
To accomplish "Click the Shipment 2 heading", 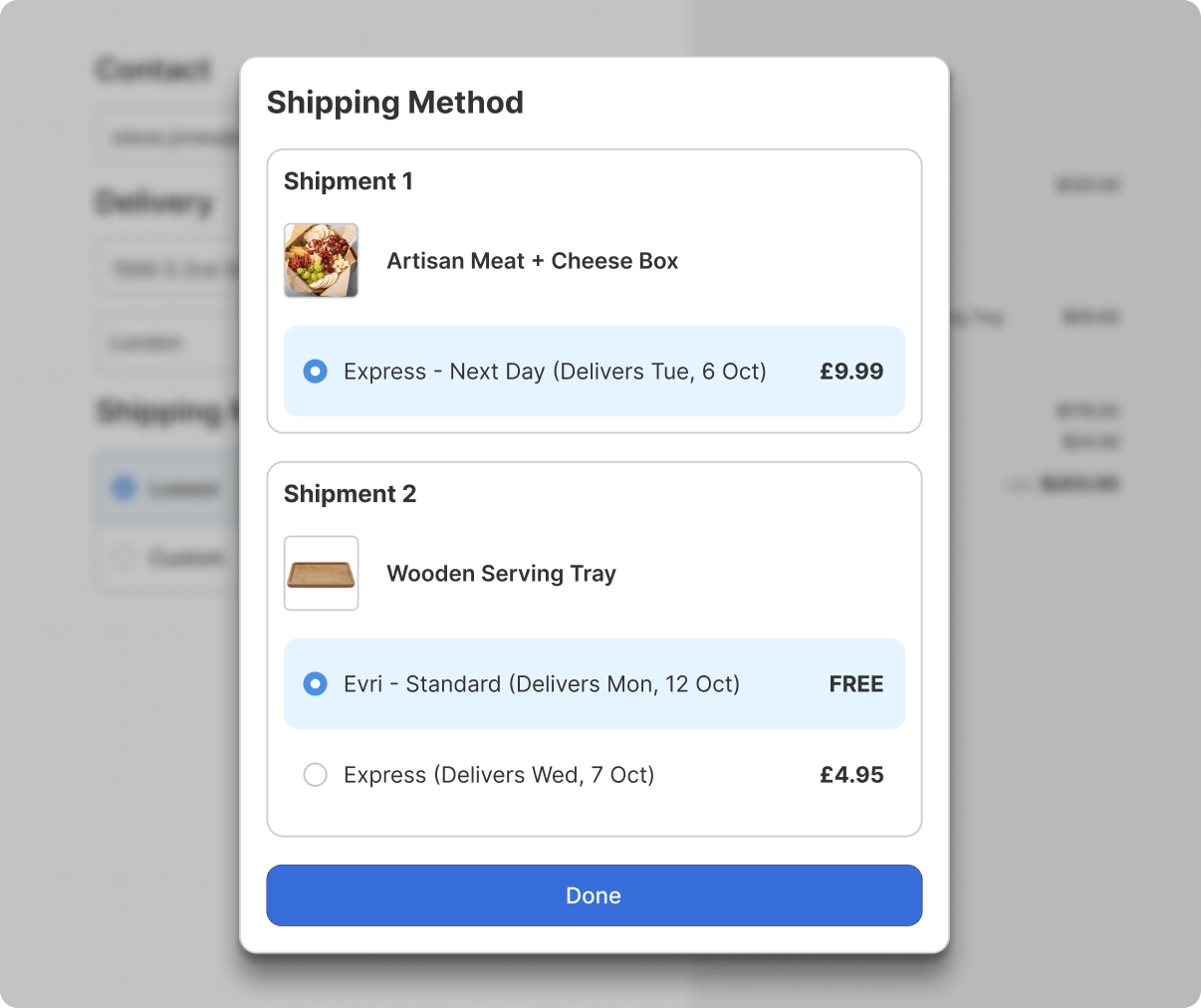I will [x=350, y=494].
